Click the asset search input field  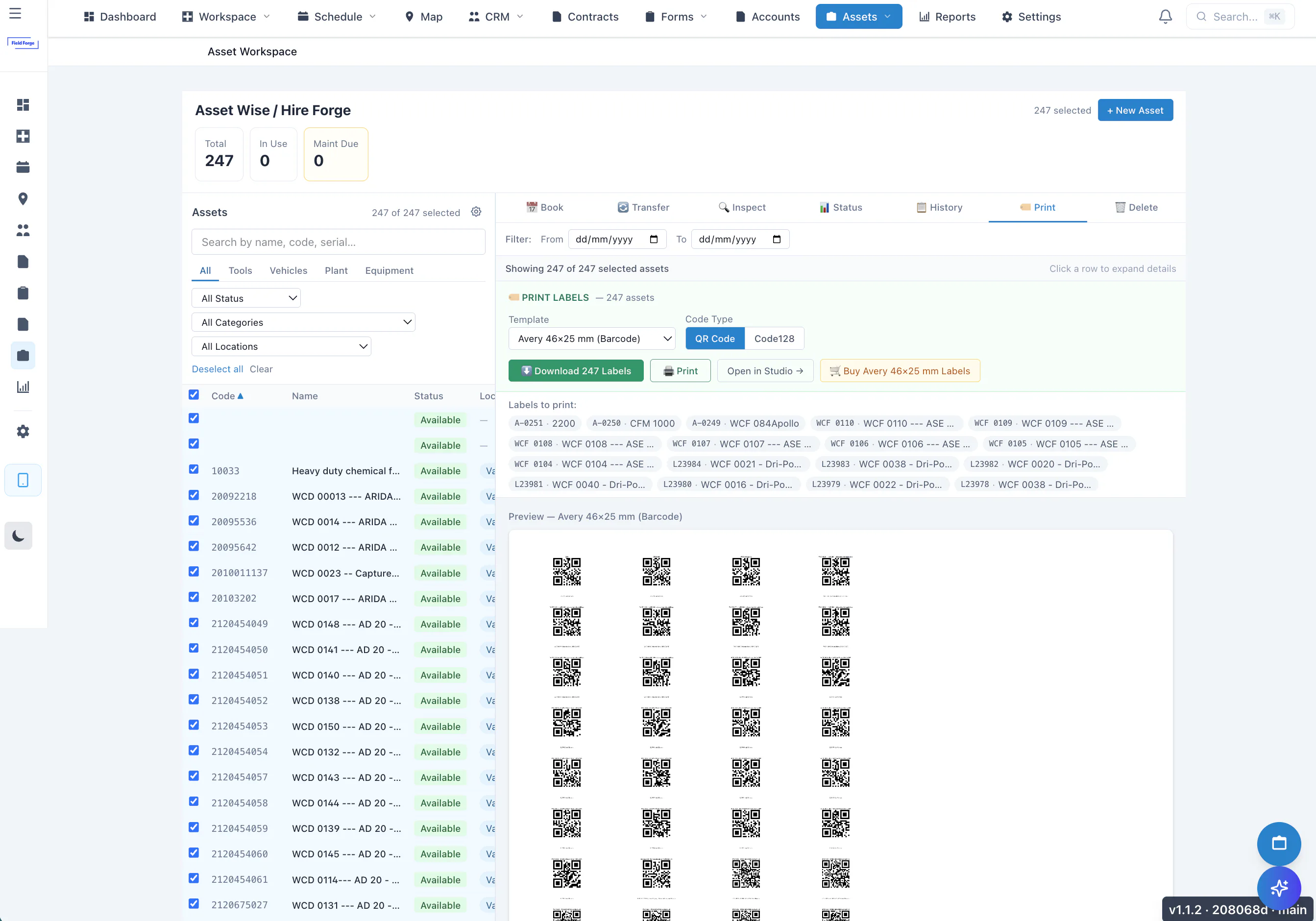(x=338, y=242)
